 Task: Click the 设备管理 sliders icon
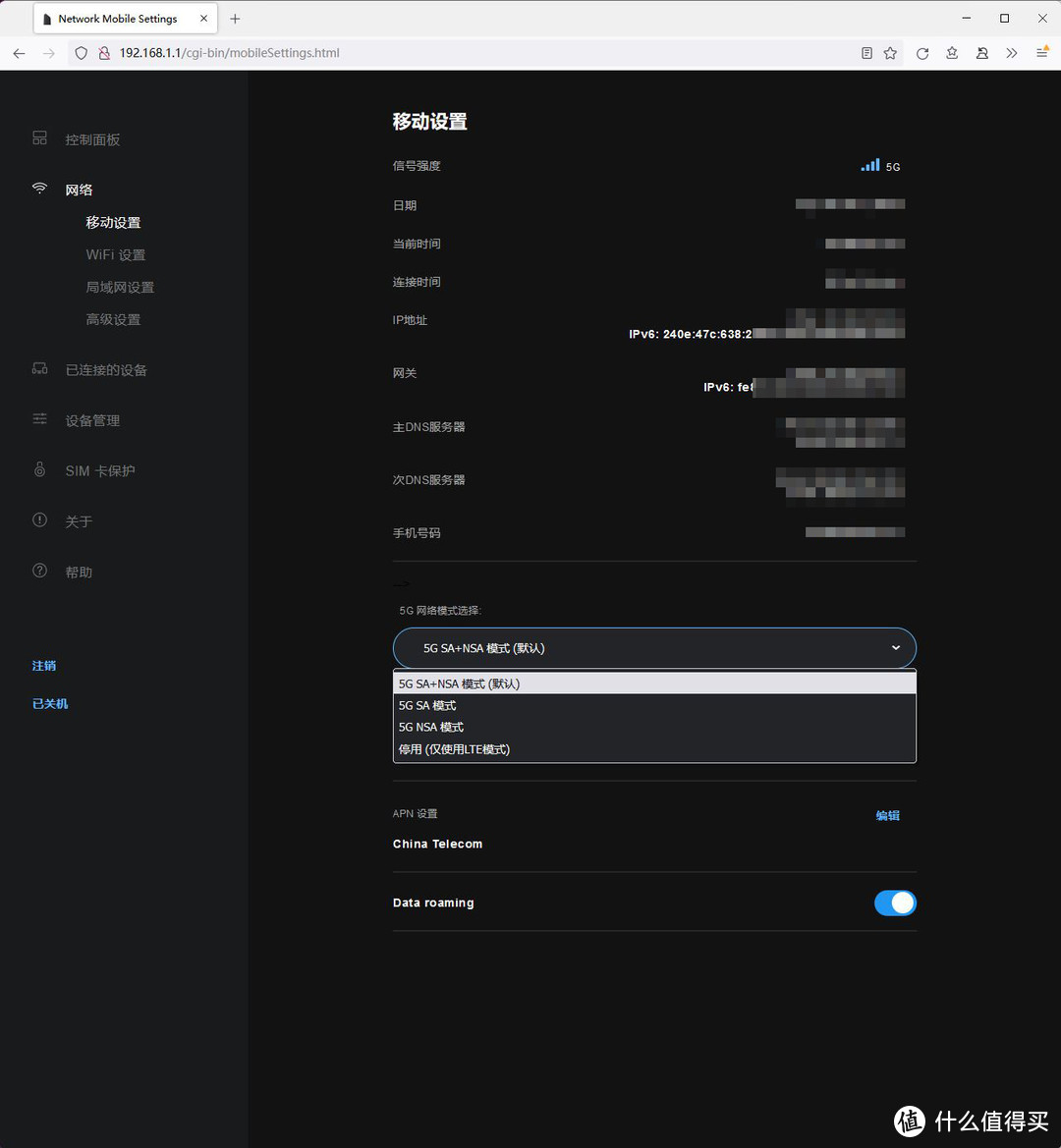pyautogui.click(x=39, y=418)
